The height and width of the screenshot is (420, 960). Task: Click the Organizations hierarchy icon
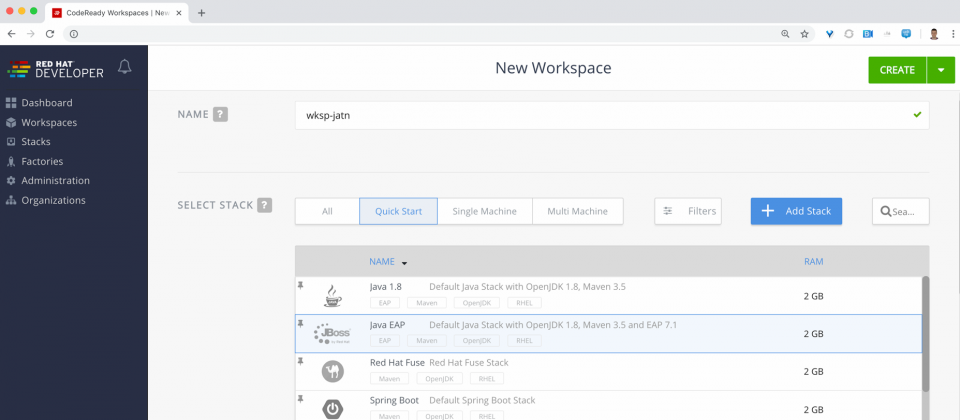click(x=11, y=200)
